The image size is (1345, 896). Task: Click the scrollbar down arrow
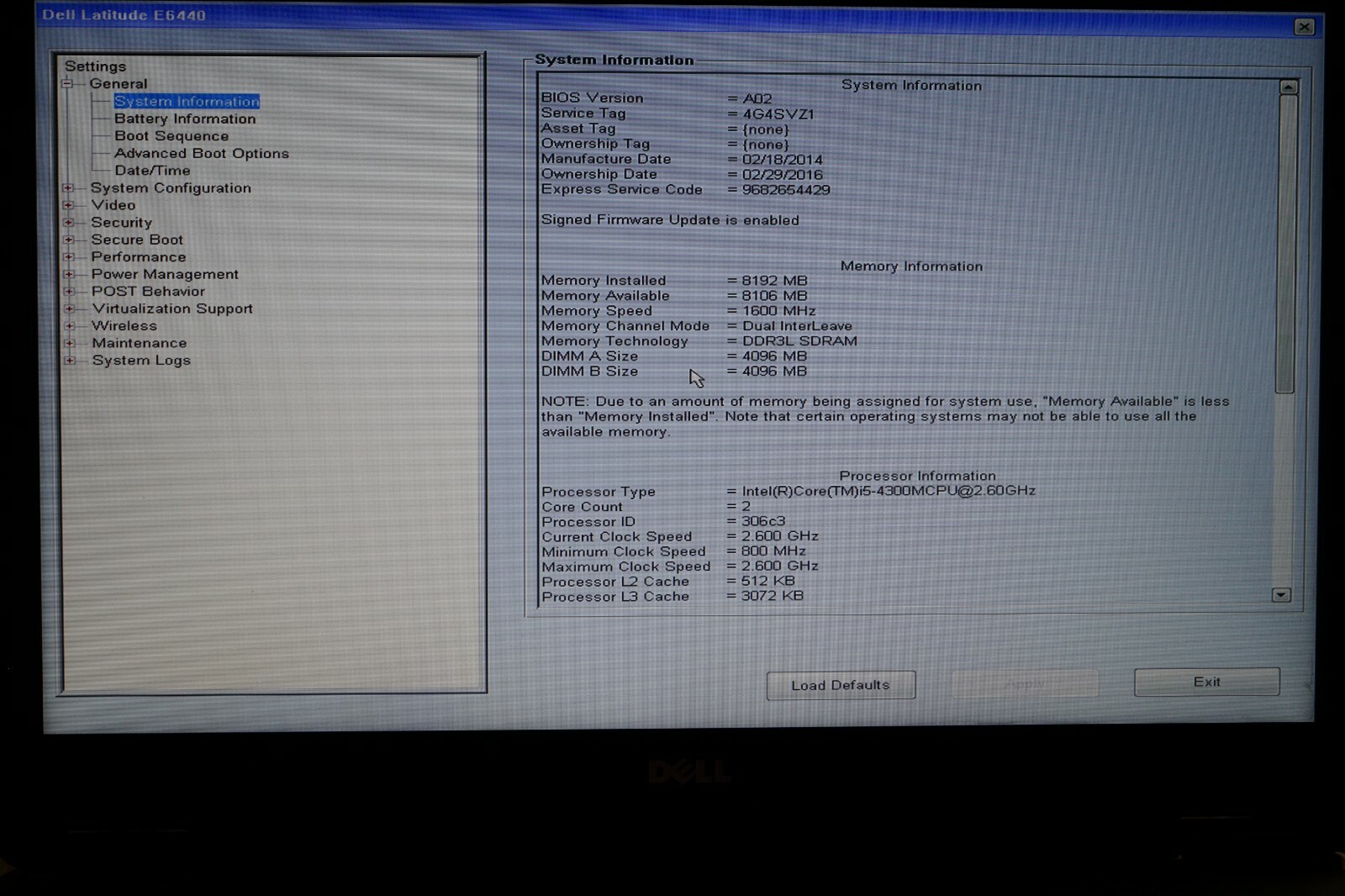coord(1281,595)
